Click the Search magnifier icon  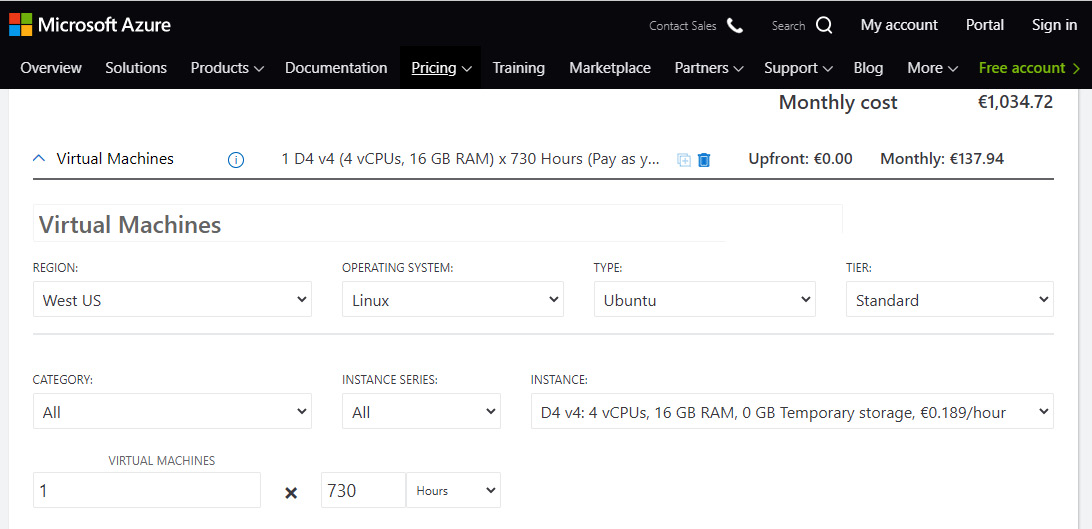point(824,26)
